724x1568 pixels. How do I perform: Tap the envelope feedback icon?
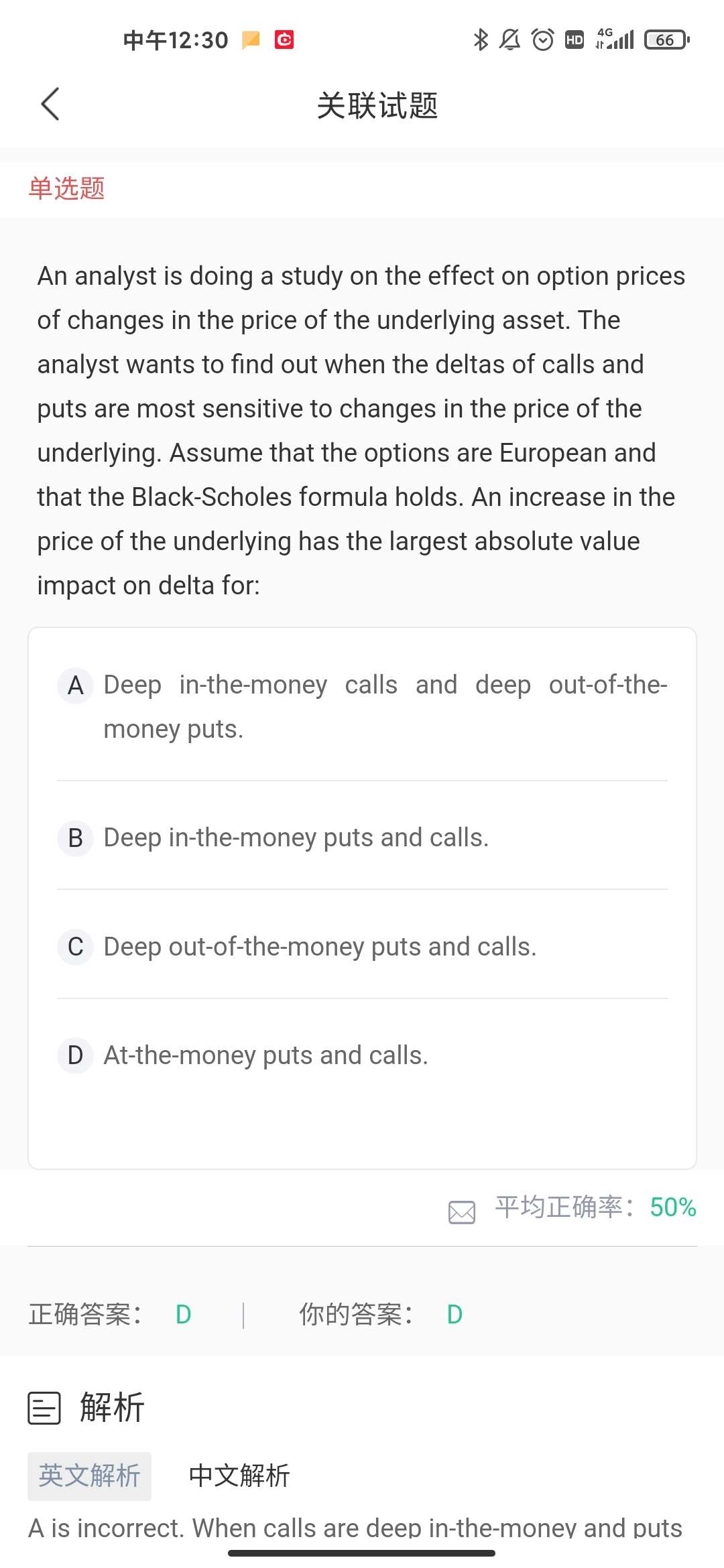[462, 1212]
